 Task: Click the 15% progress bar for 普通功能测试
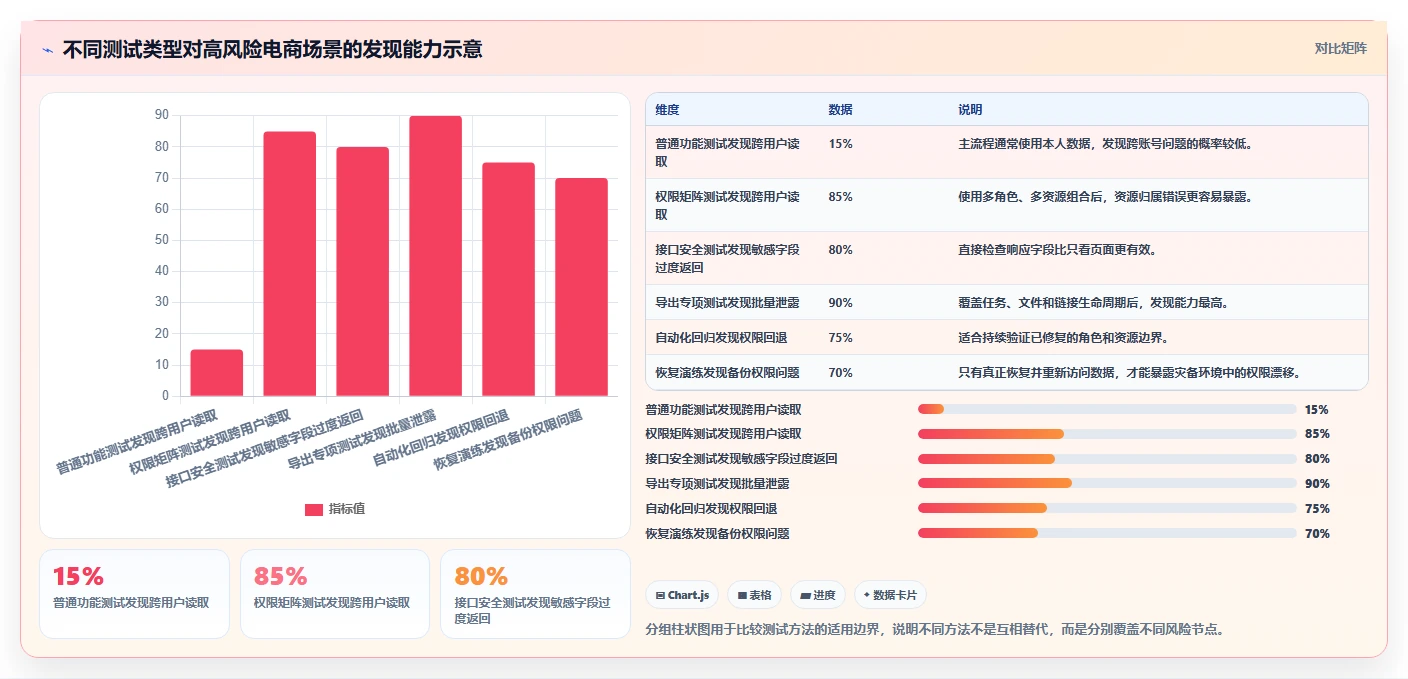tap(1107, 409)
